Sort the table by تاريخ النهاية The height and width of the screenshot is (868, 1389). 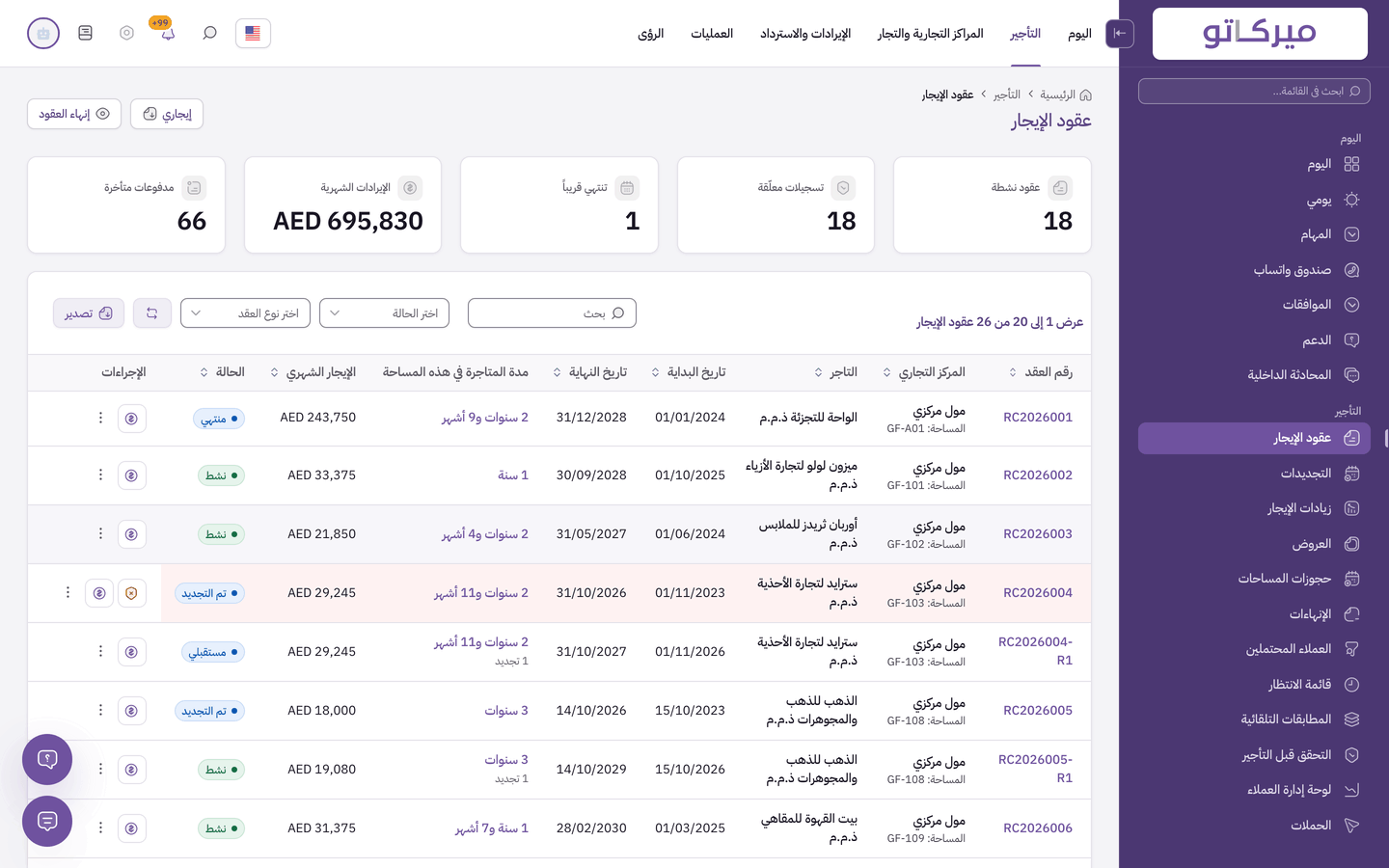[590, 372]
